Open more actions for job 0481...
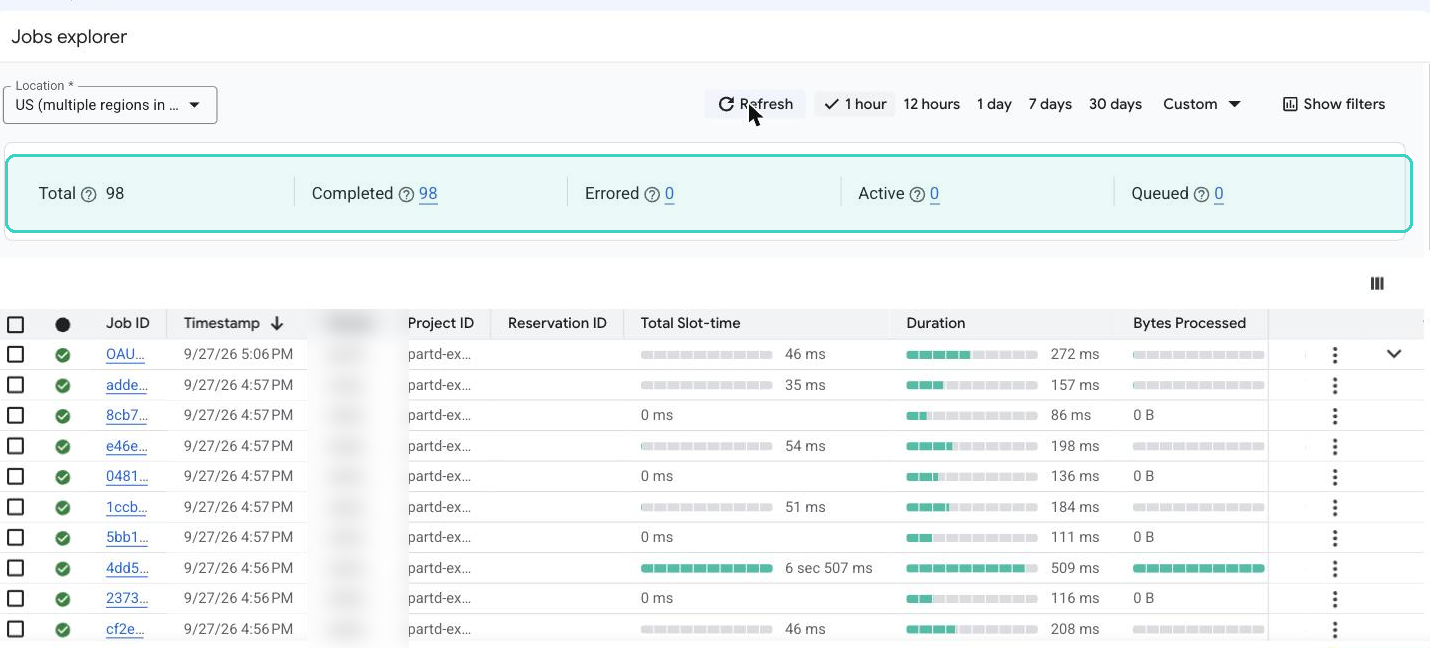Image resolution: width=1430 pixels, height=648 pixels. (x=1334, y=477)
